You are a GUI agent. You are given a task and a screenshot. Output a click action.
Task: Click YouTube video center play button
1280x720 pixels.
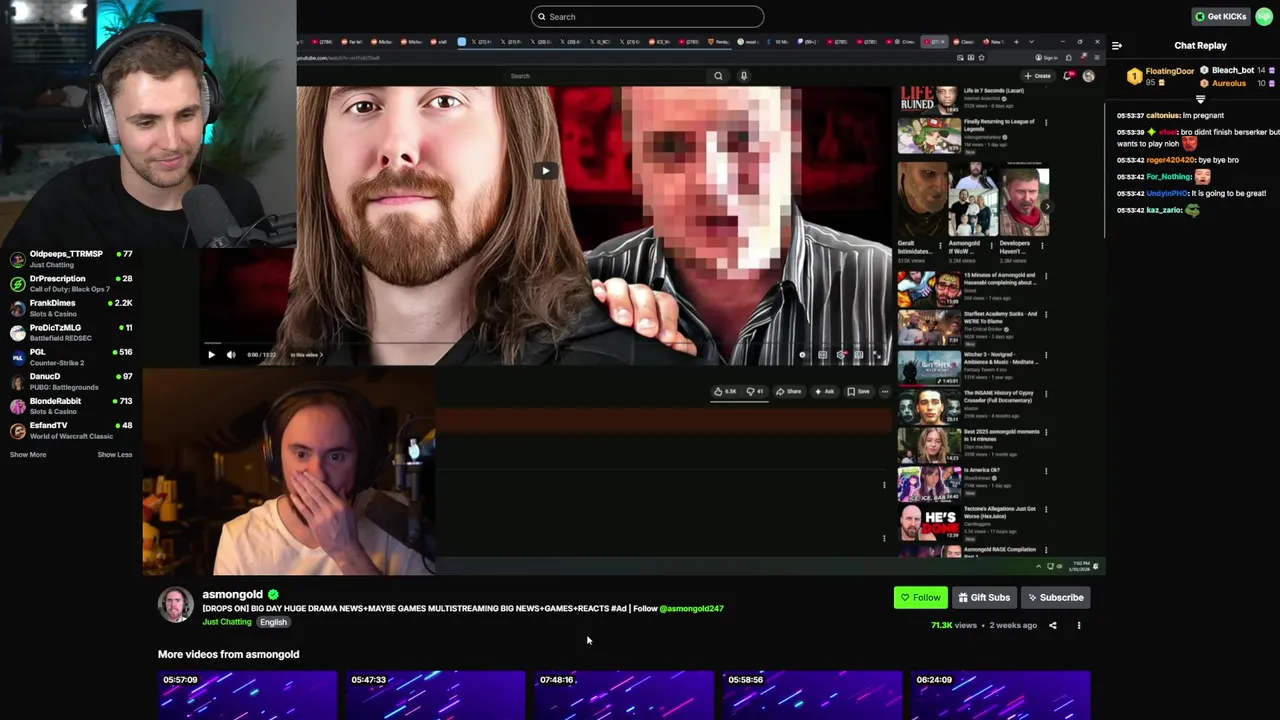point(545,170)
